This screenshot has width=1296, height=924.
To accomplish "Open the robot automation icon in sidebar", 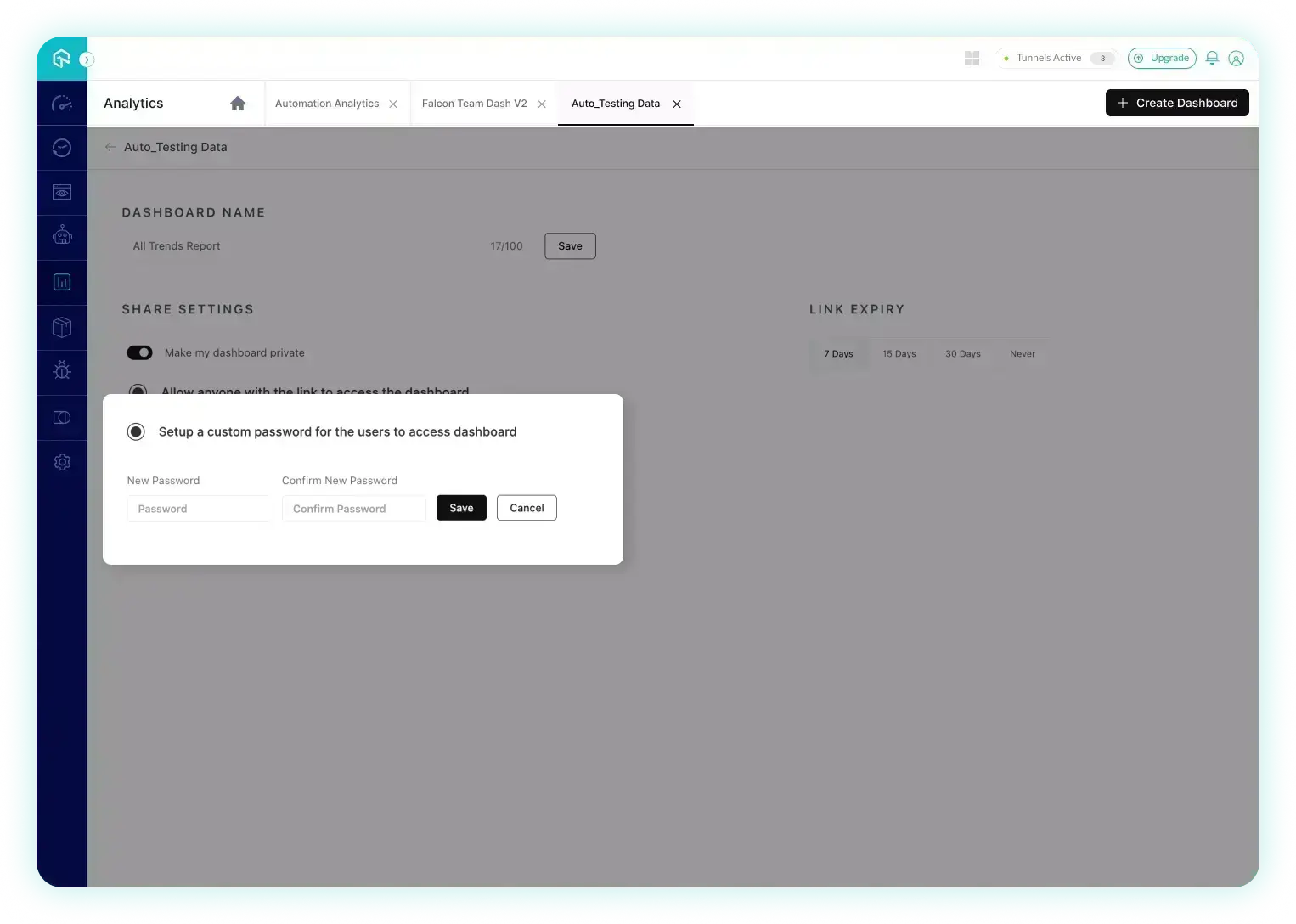I will coord(62,235).
